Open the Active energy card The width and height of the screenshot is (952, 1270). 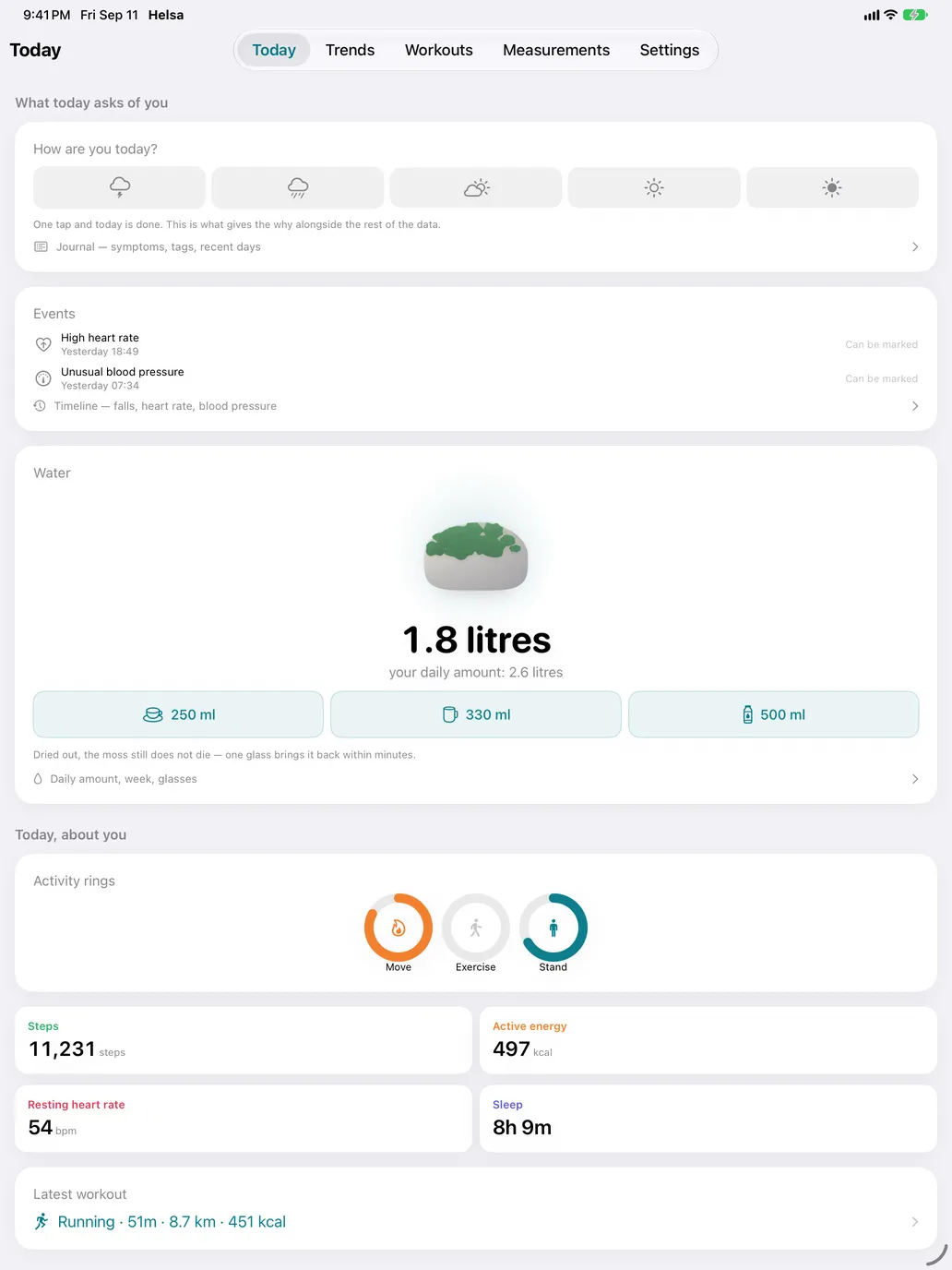click(708, 1040)
